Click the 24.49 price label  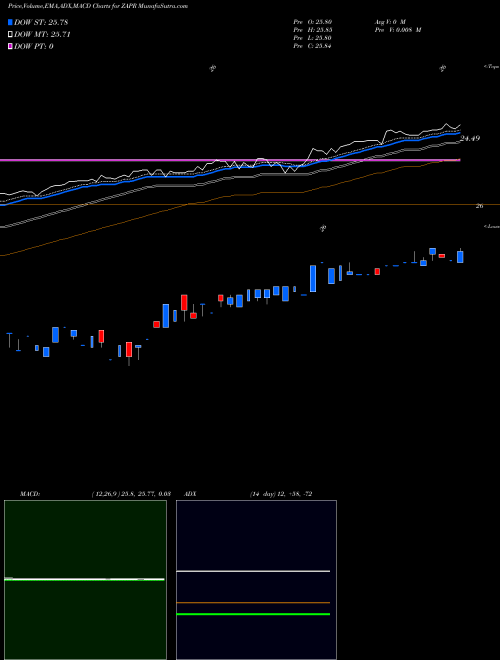click(x=470, y=138)
